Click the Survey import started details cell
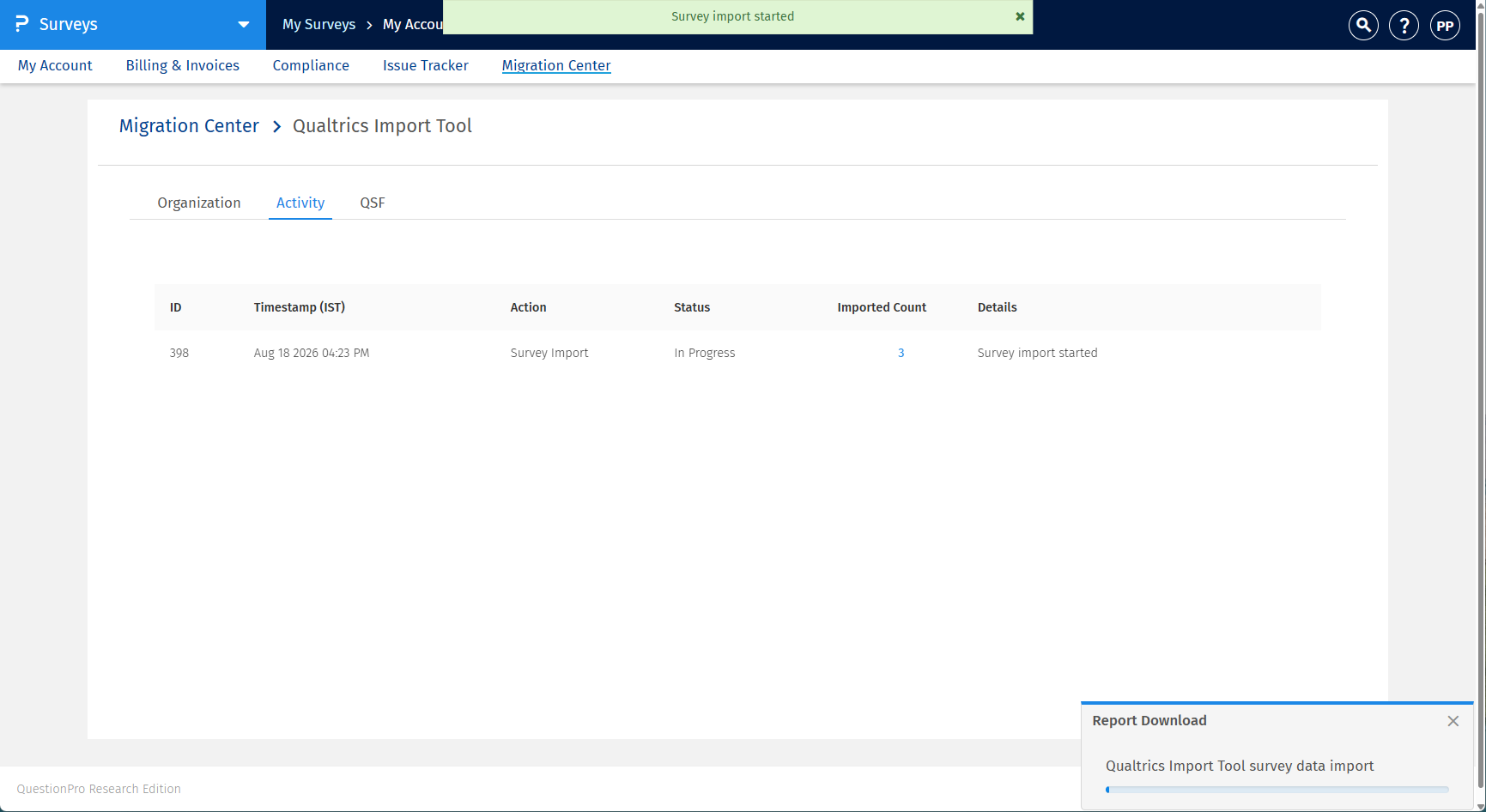 click(1037, 353)
